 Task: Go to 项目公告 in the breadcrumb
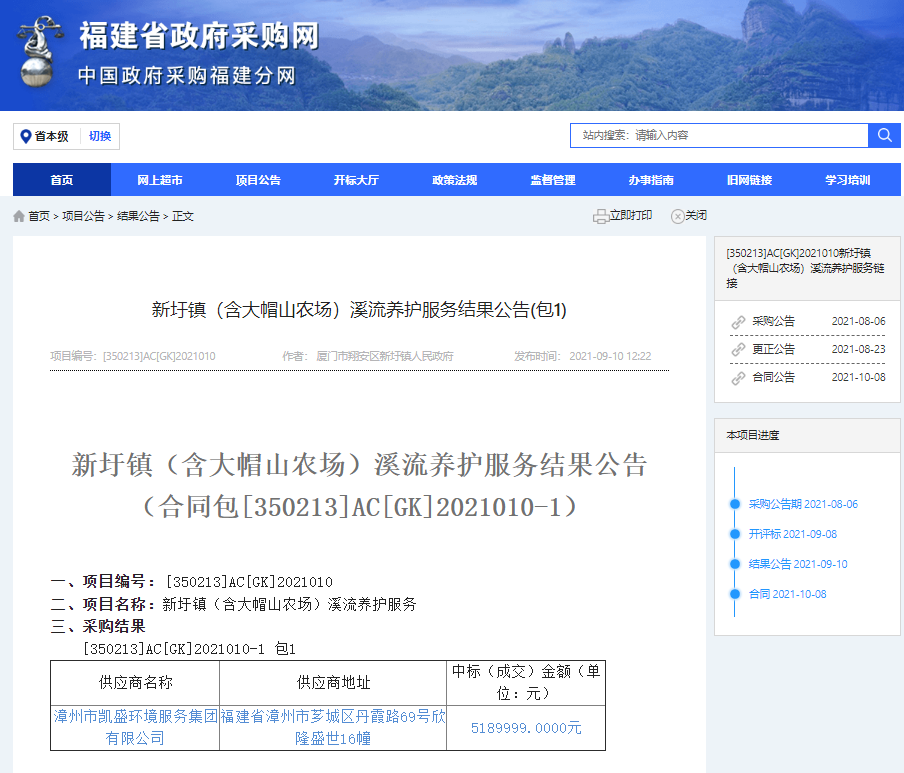[84, 216]
